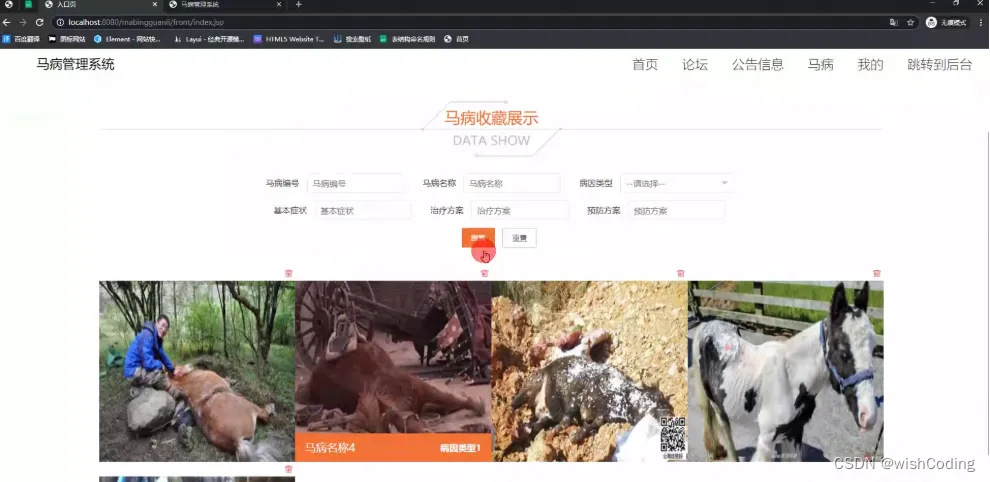990x482 pixels.
Task: Go to 首页 in the site navigation
Action: 645,64
